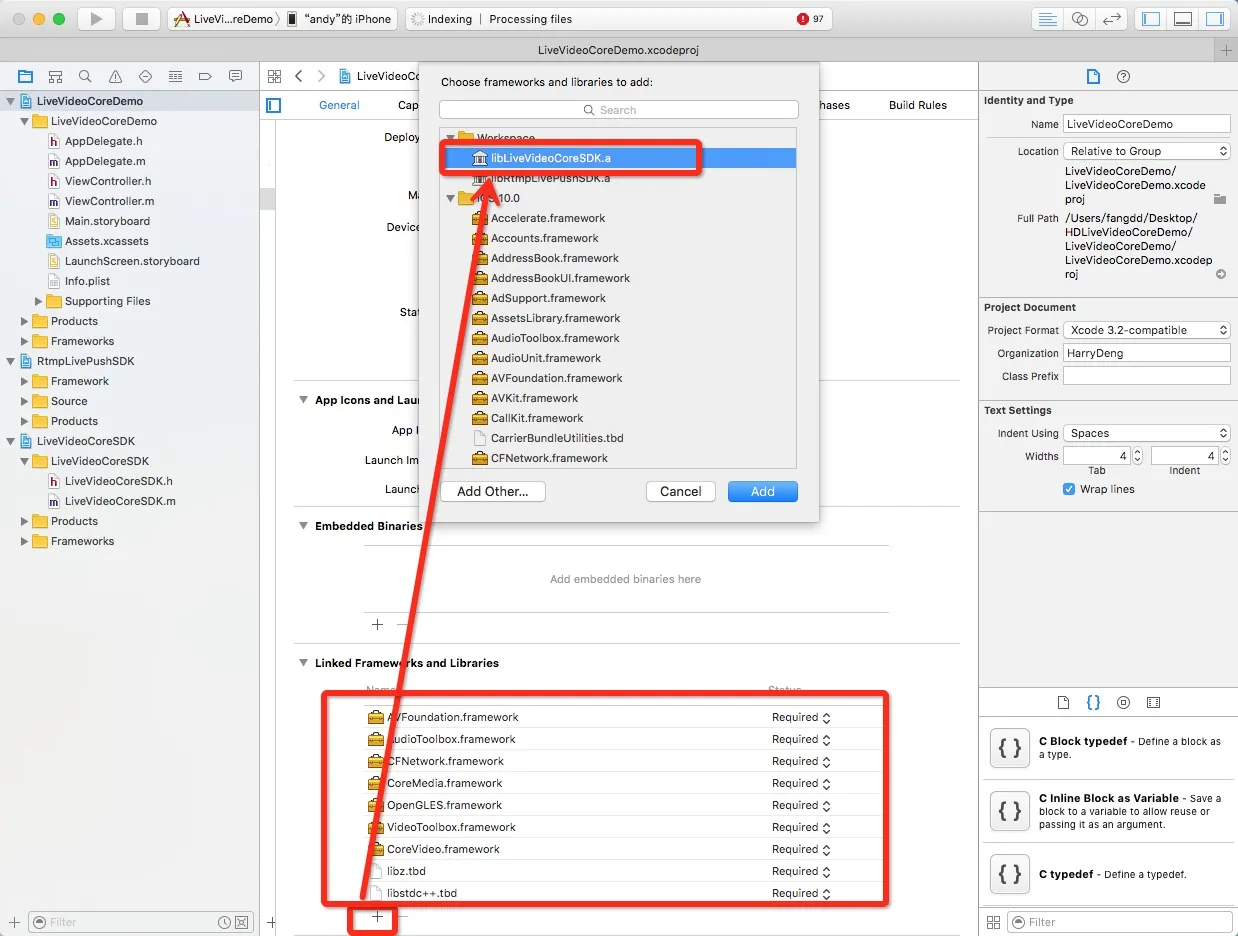Image resolution: width=1238 pixels, height=936 pixels.
Task: Select AVKit.framework in the dialog list
Action: click(x=618, y=398)
